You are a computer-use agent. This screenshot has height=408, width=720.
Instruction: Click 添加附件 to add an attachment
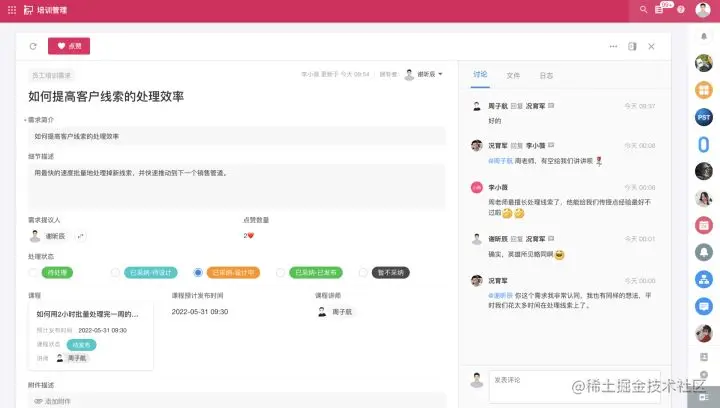point(52,401)
